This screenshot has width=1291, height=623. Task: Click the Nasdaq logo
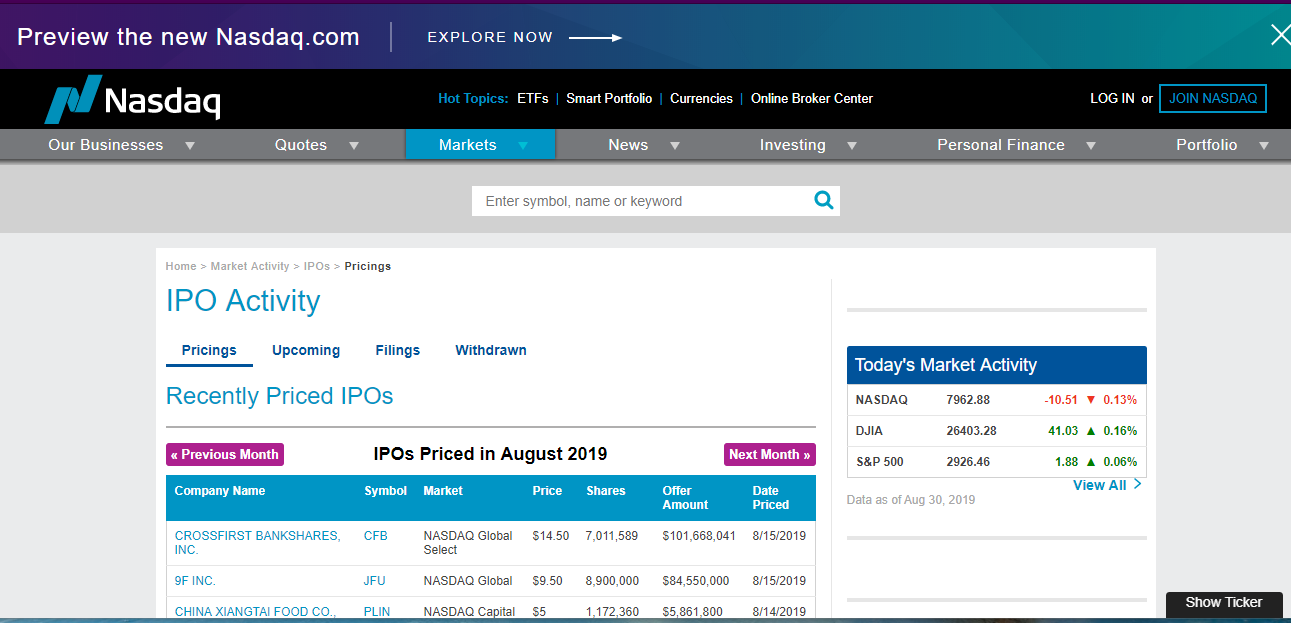tap(132, 98)
